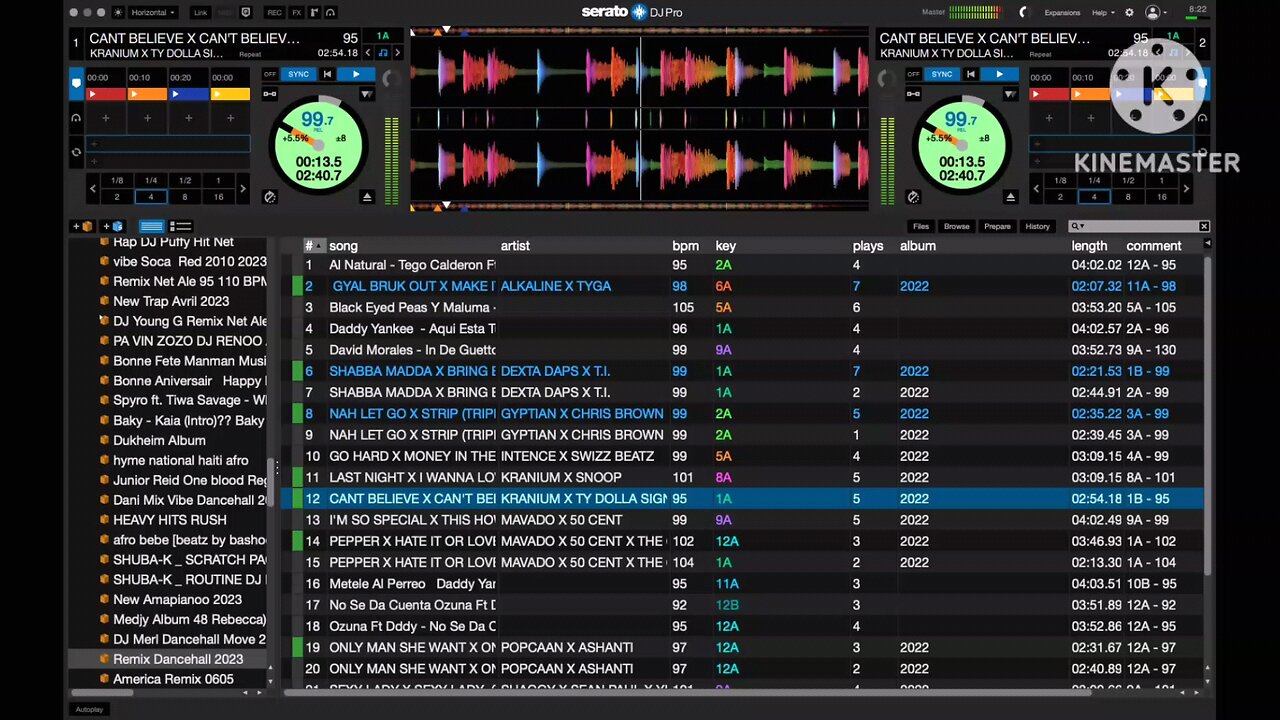The height and width of the screenshot is (720, 1280).
Task: Shift the key up with deck 1's right arrow
Action: (397, 53)
